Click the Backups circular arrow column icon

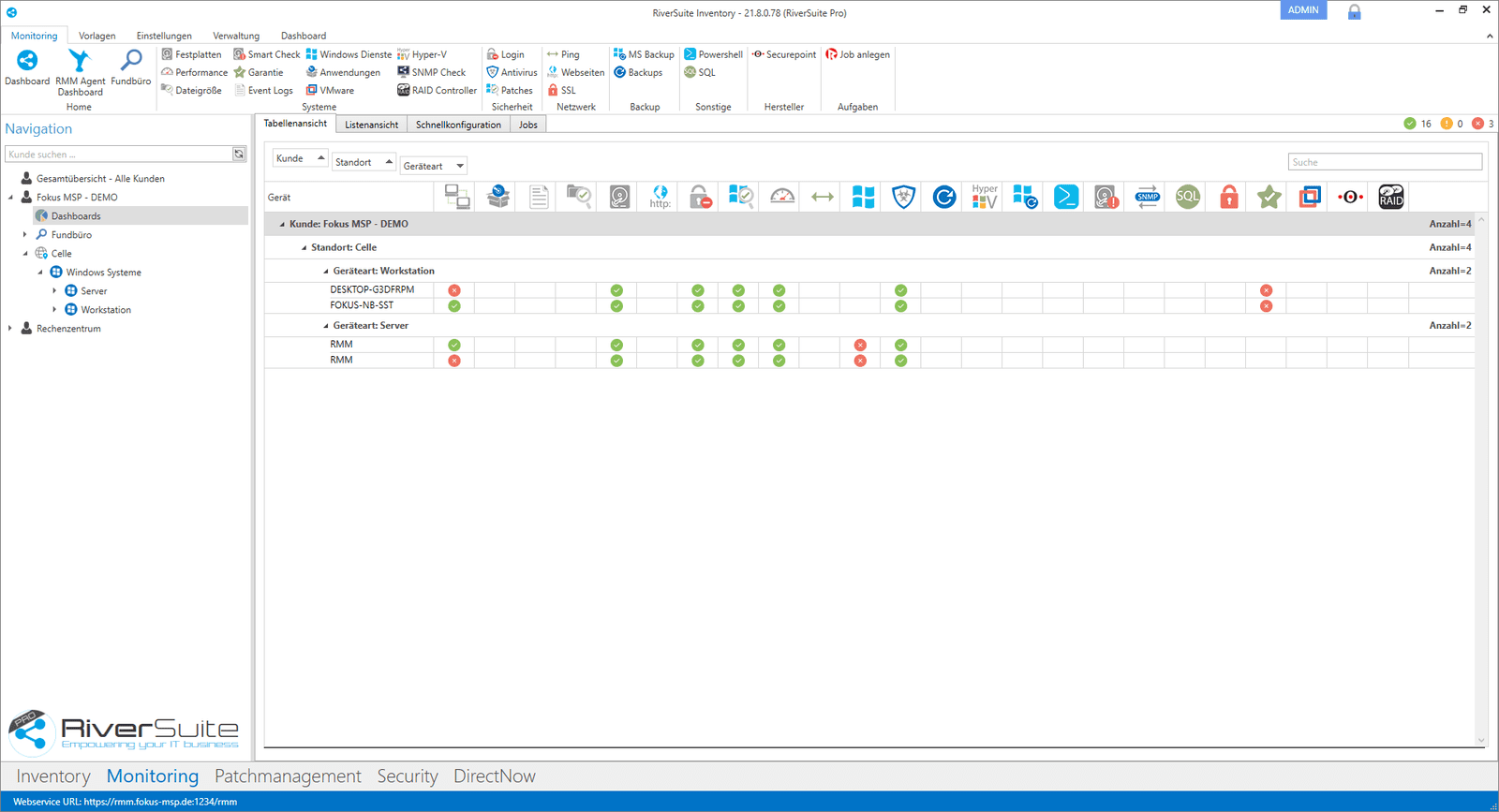(944, 197)
